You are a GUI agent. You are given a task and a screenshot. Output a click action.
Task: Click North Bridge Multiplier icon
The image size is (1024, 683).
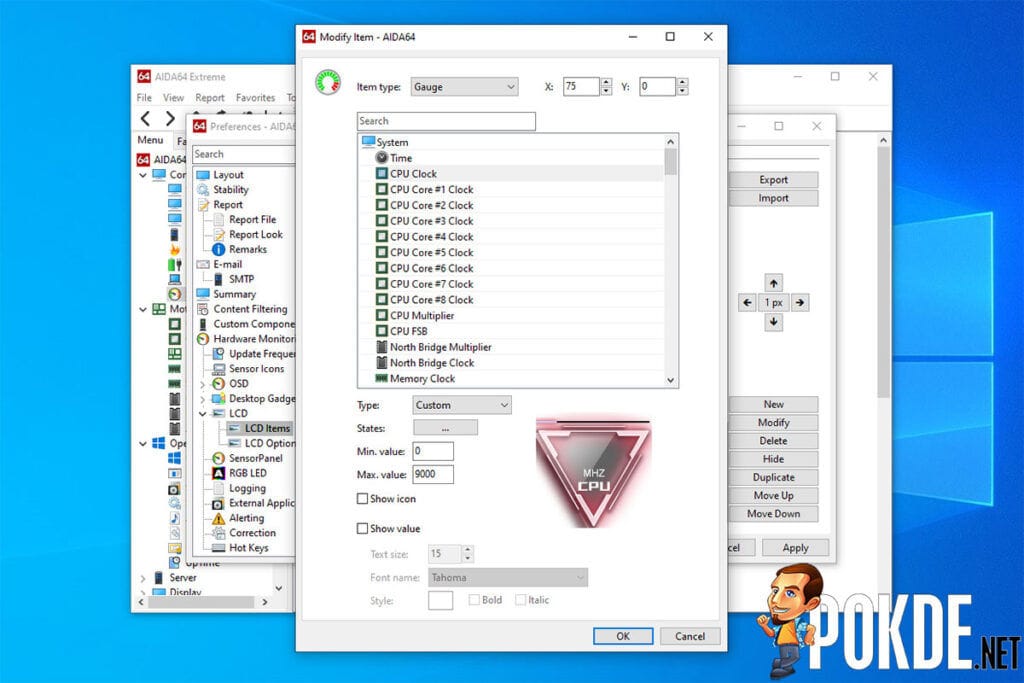(382, 347)
